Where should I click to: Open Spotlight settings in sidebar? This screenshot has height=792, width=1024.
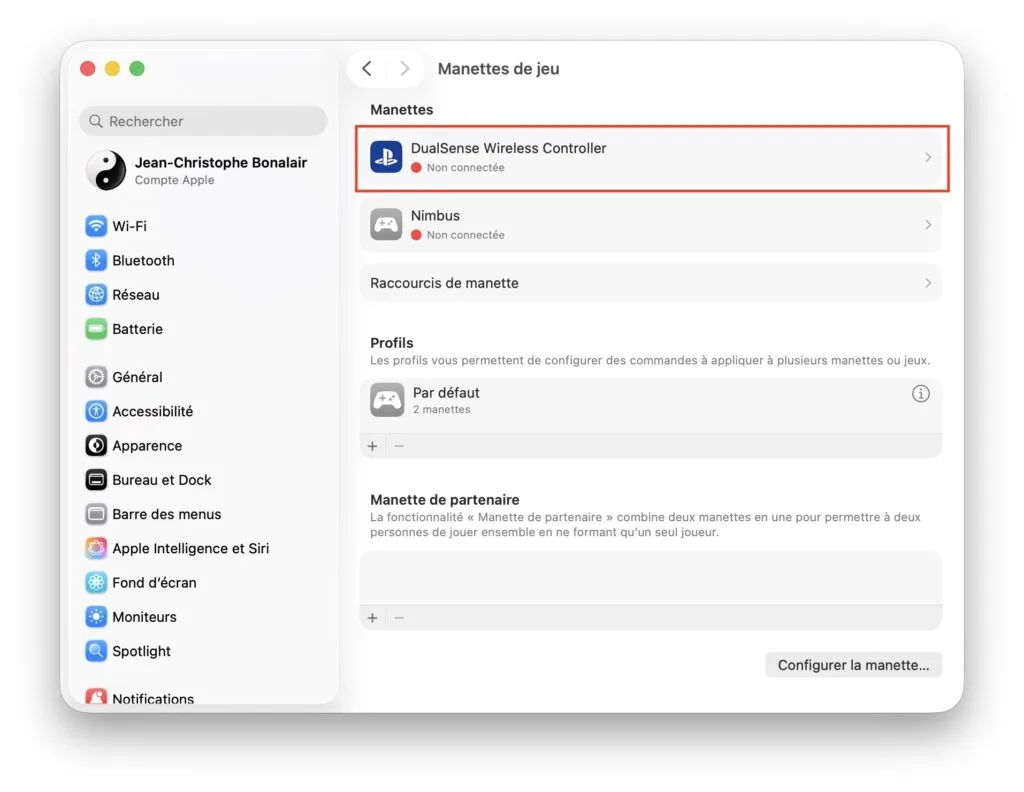tap(141, 651)
